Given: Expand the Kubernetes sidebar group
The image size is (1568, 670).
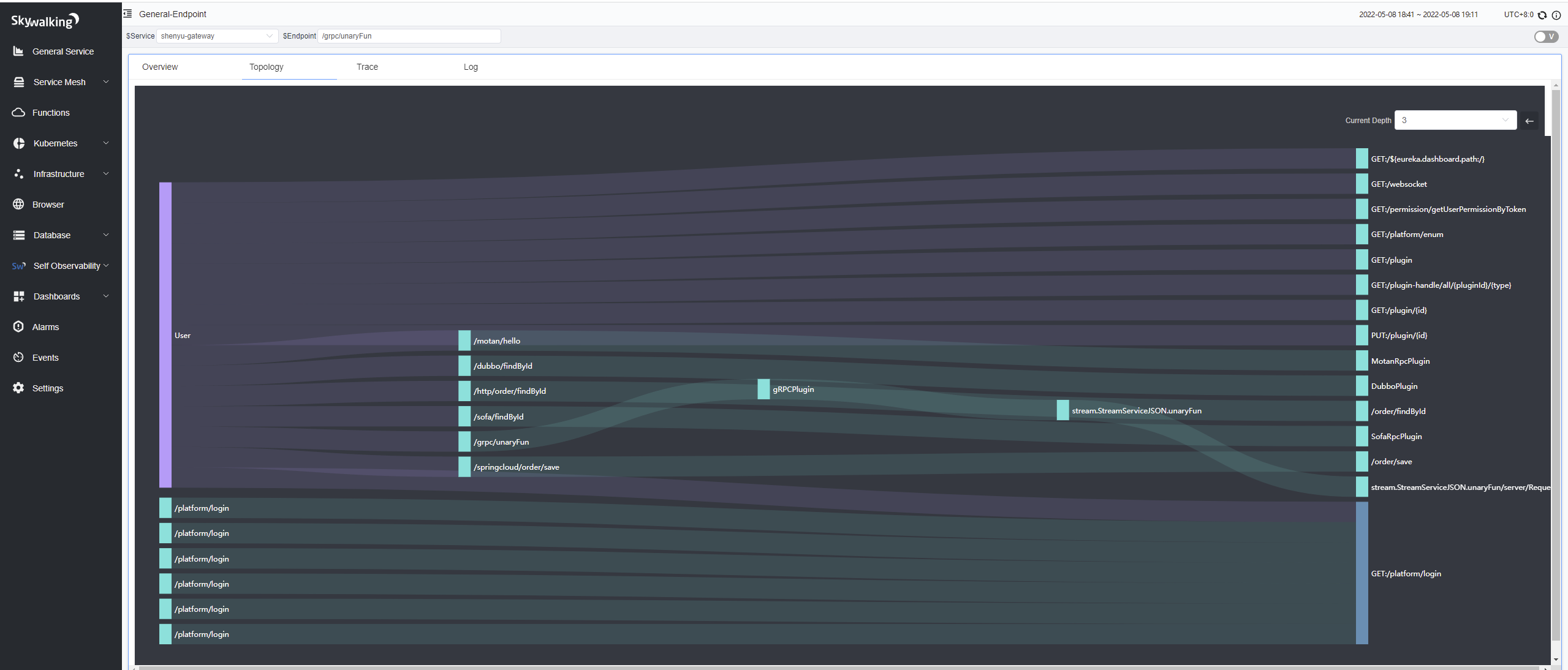Looking at the screenshot, I should coord(55,143).
